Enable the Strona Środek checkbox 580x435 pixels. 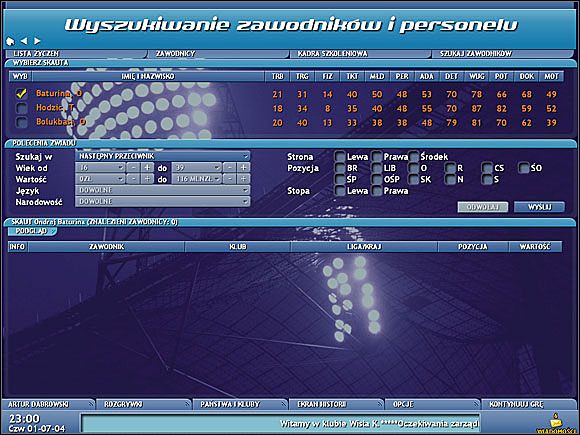pyautogui.click(x=413, y=156)
